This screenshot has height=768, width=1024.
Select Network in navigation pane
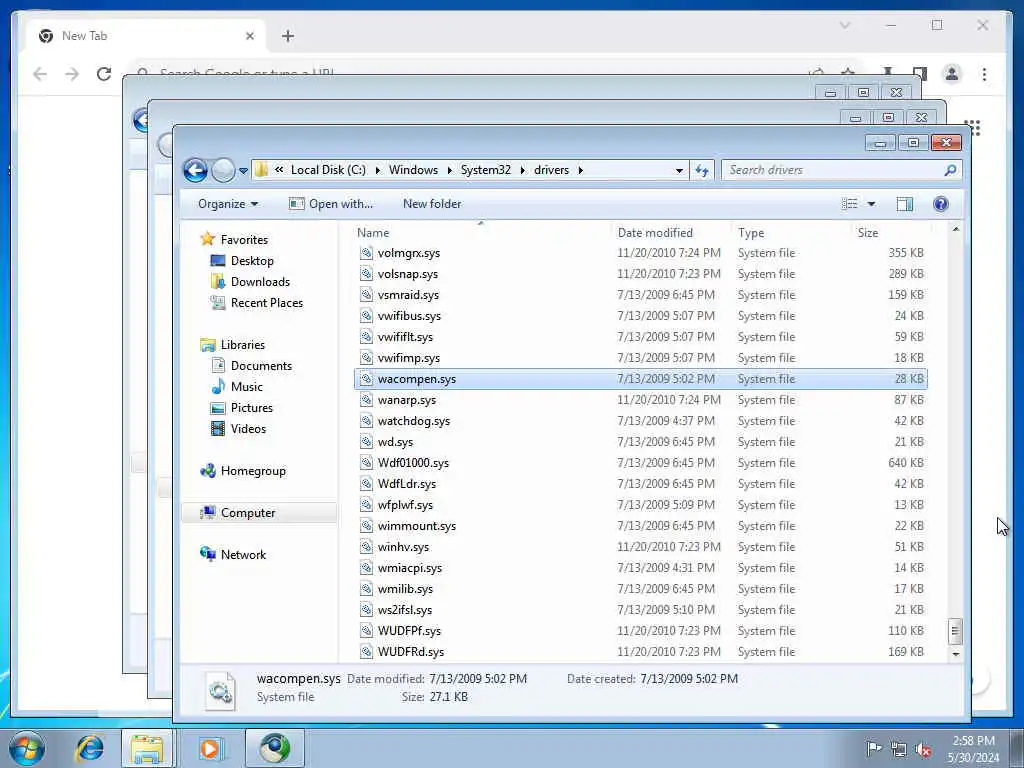tap(243, 554)
